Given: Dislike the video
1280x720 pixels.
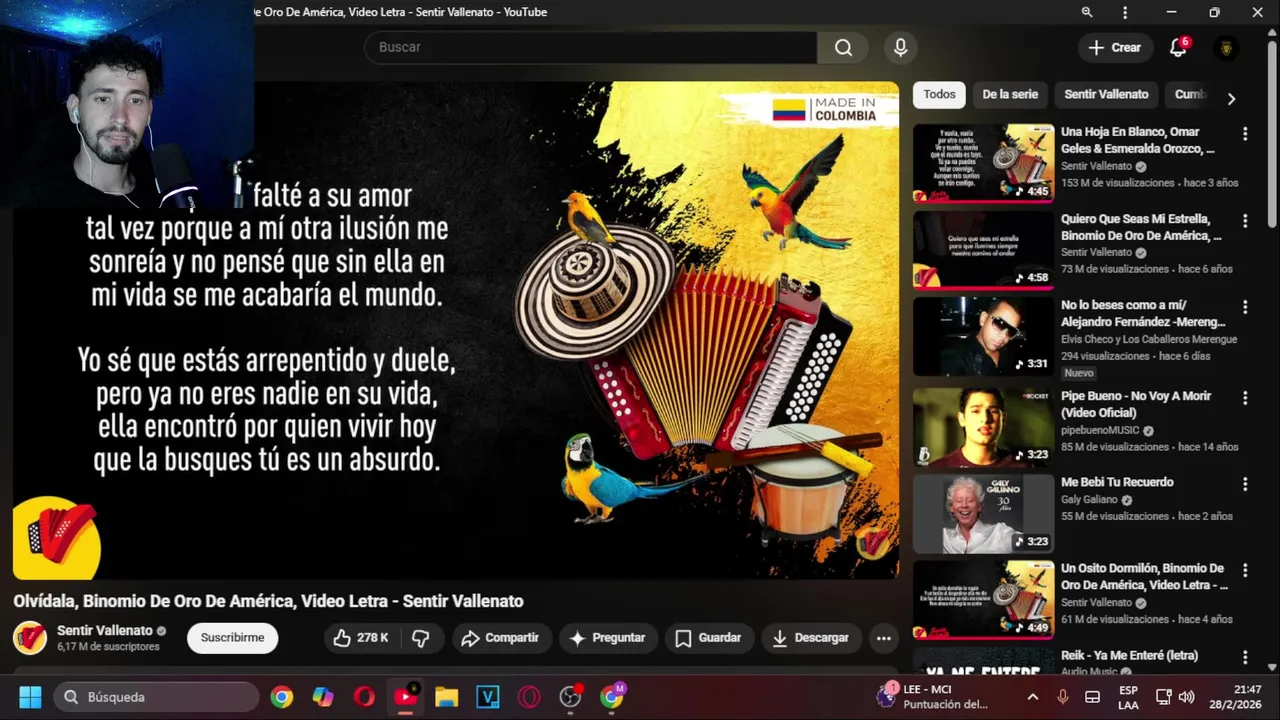Looking at the screenshot, I should (x=421, y=638).
